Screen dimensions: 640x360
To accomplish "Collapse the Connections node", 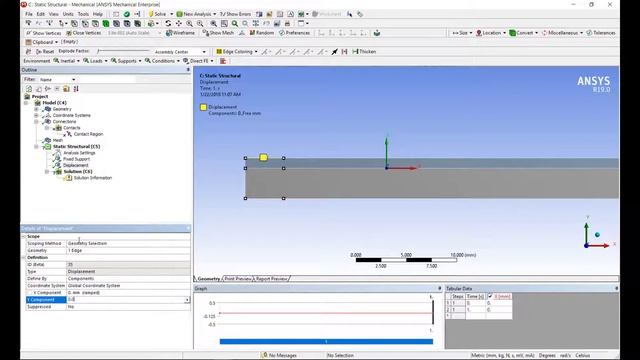I will pyautogui.click(x=36, y=122).
